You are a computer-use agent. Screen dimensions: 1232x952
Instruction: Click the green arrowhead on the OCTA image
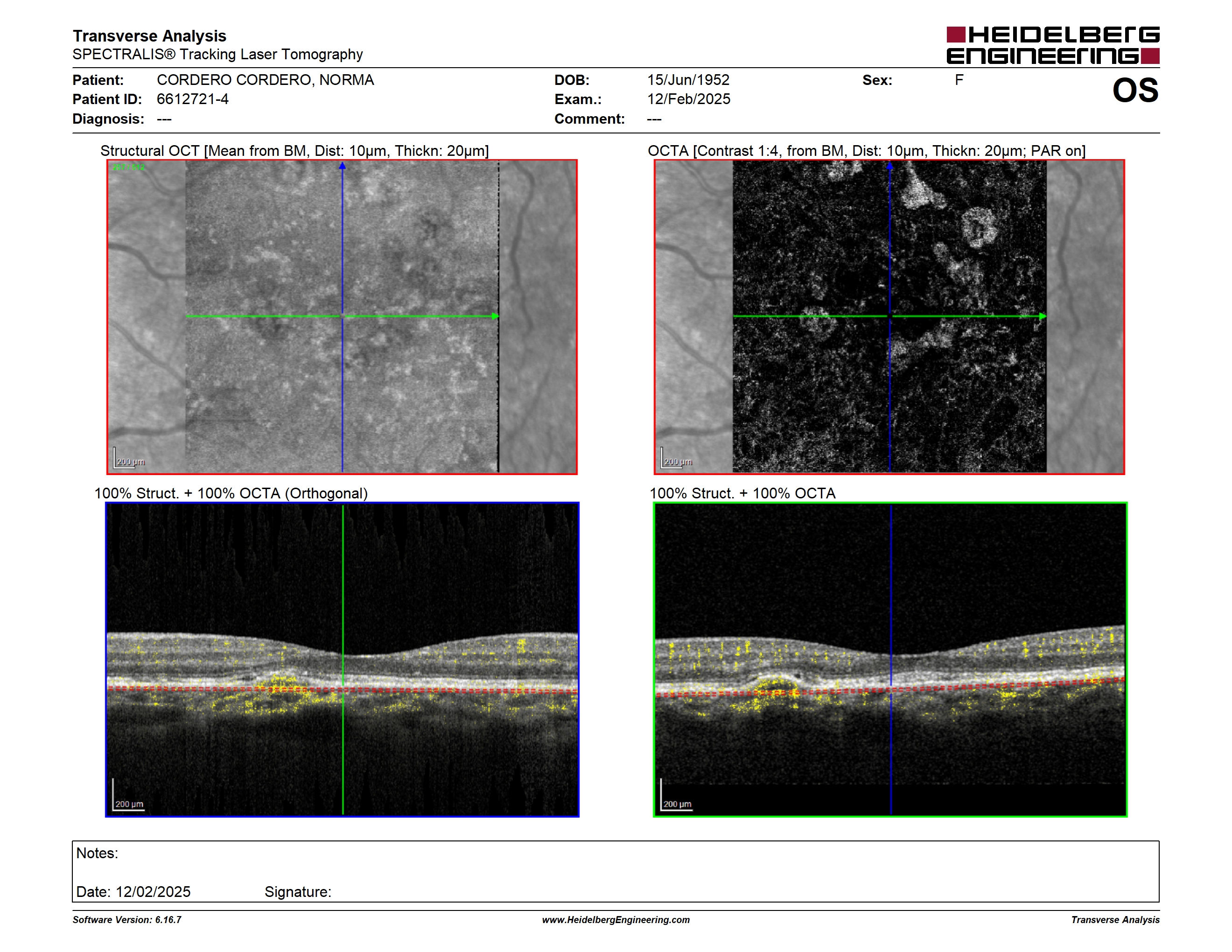(1043, 316)
